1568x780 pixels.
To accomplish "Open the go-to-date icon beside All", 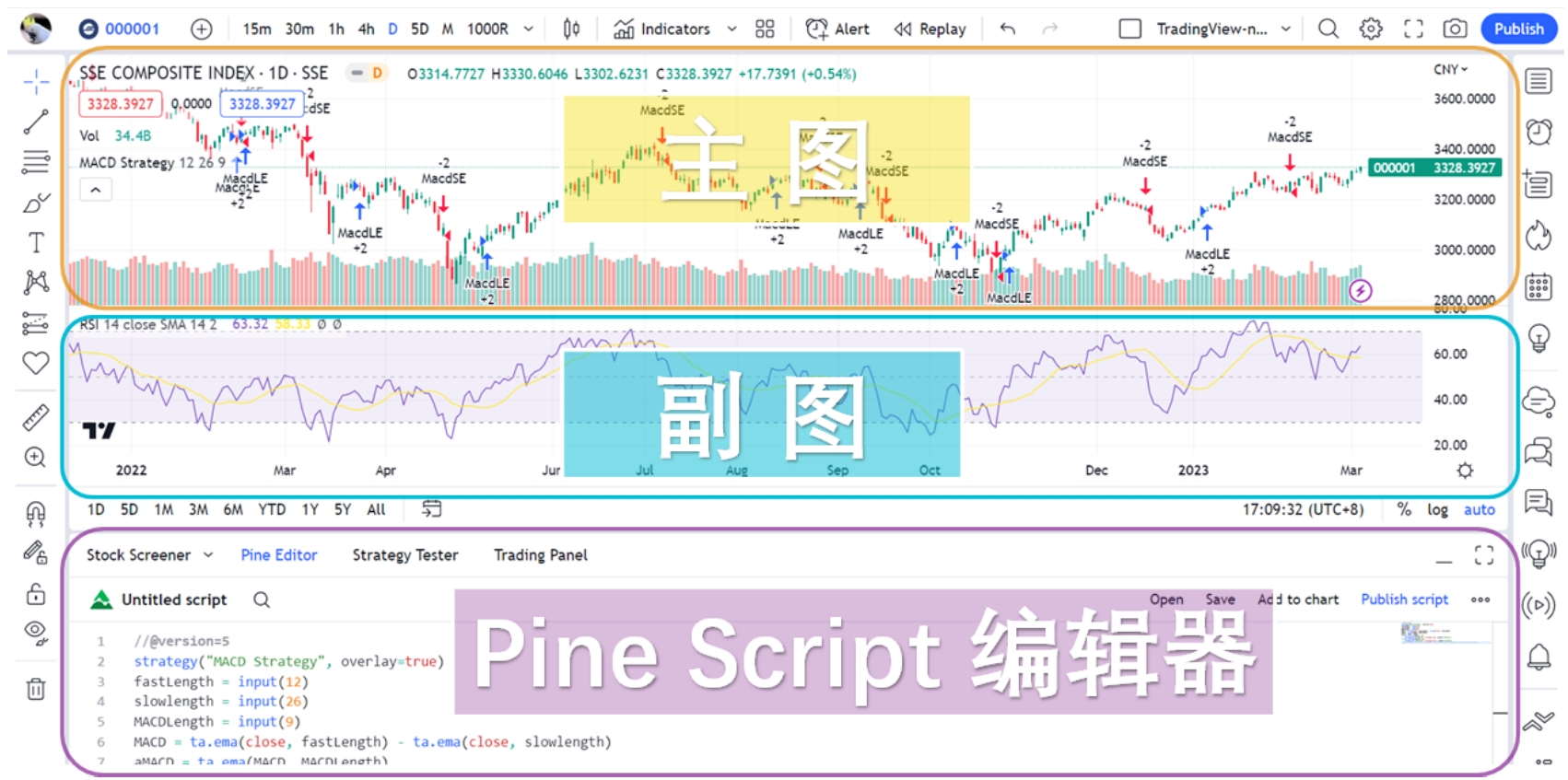I will point(431,508).
